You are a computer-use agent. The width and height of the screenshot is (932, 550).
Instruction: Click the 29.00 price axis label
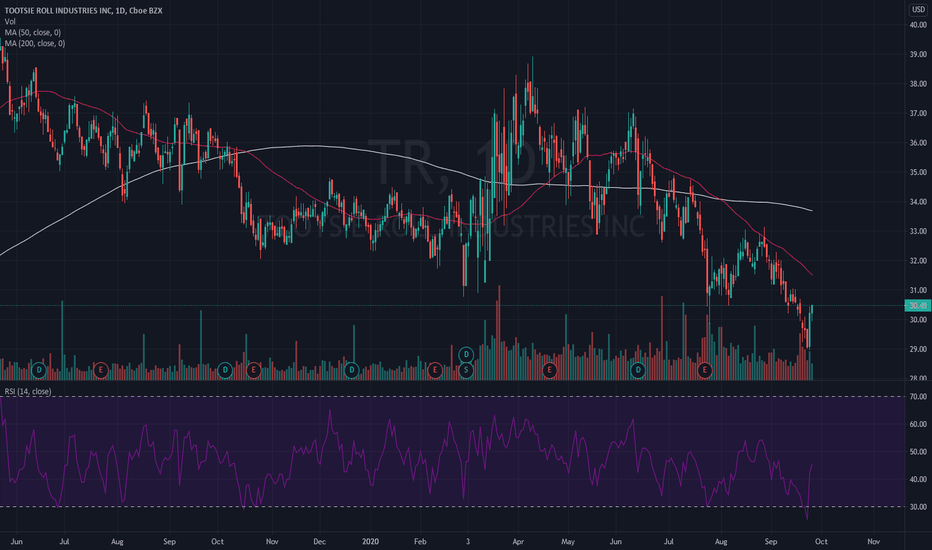[918, 349]
